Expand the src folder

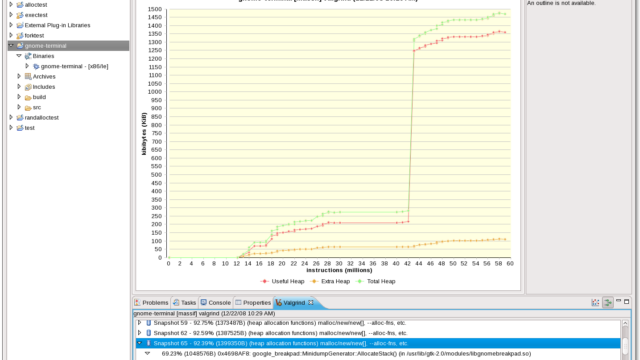click(x=19, y=107)
